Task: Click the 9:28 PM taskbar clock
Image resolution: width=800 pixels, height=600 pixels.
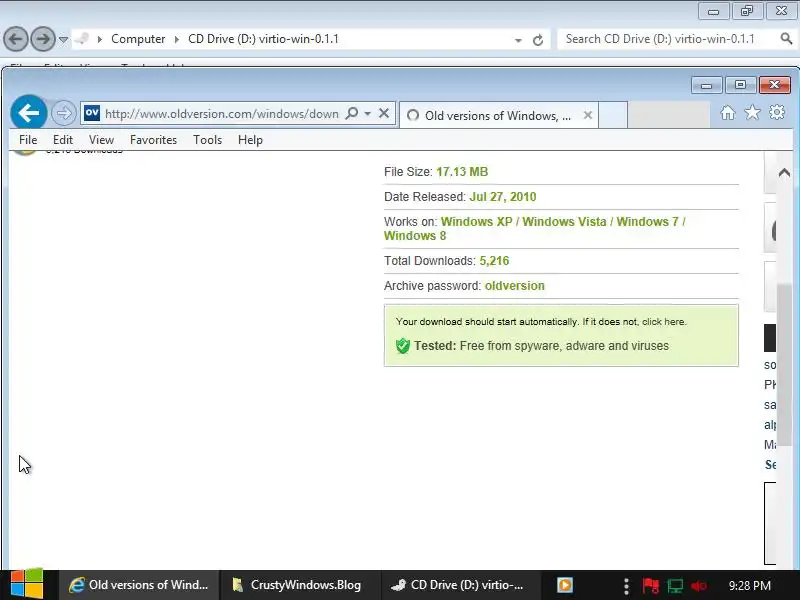Action: (x=749, y=585)
